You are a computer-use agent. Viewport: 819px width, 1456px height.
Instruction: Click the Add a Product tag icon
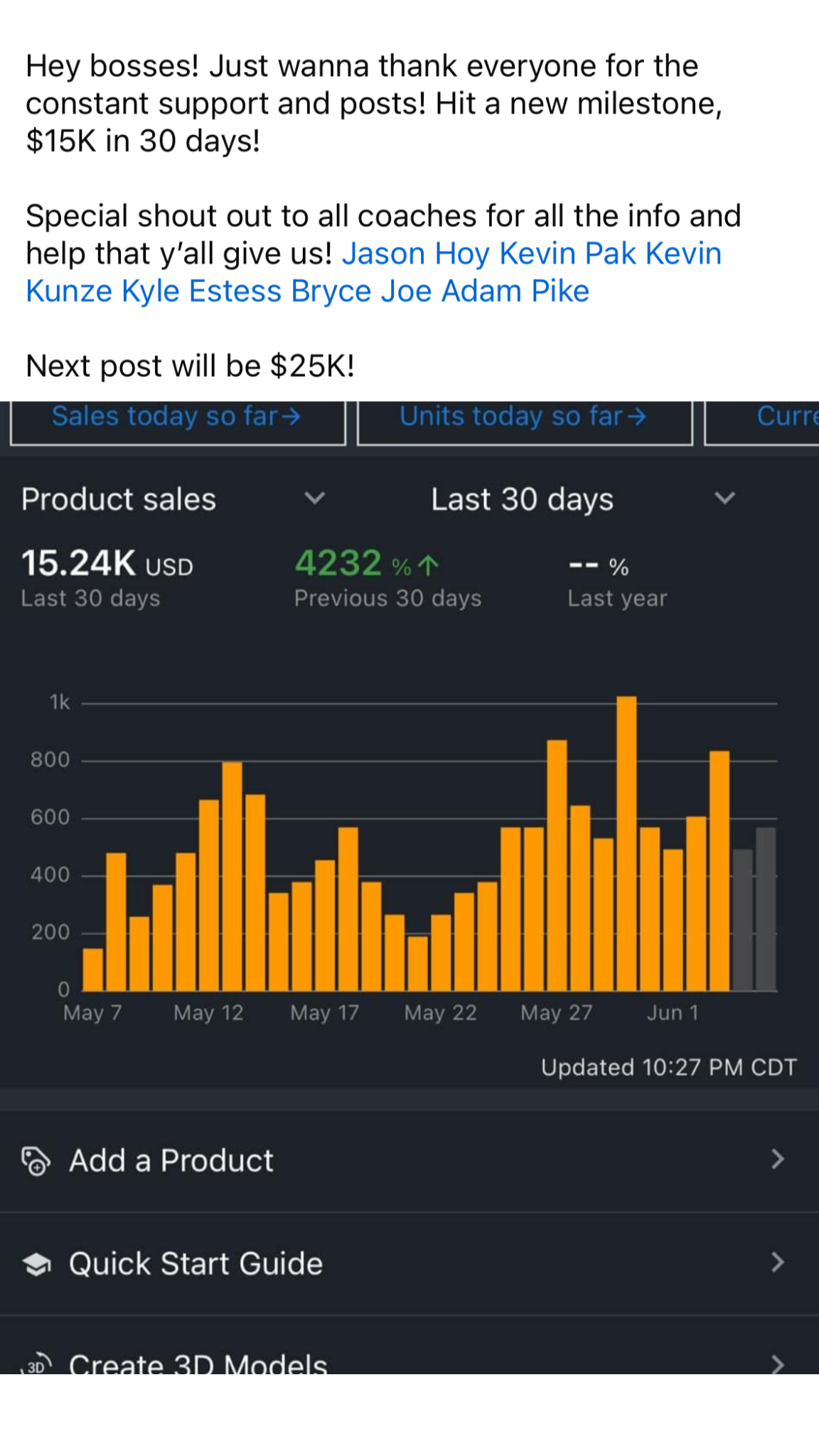[36, 1161]
